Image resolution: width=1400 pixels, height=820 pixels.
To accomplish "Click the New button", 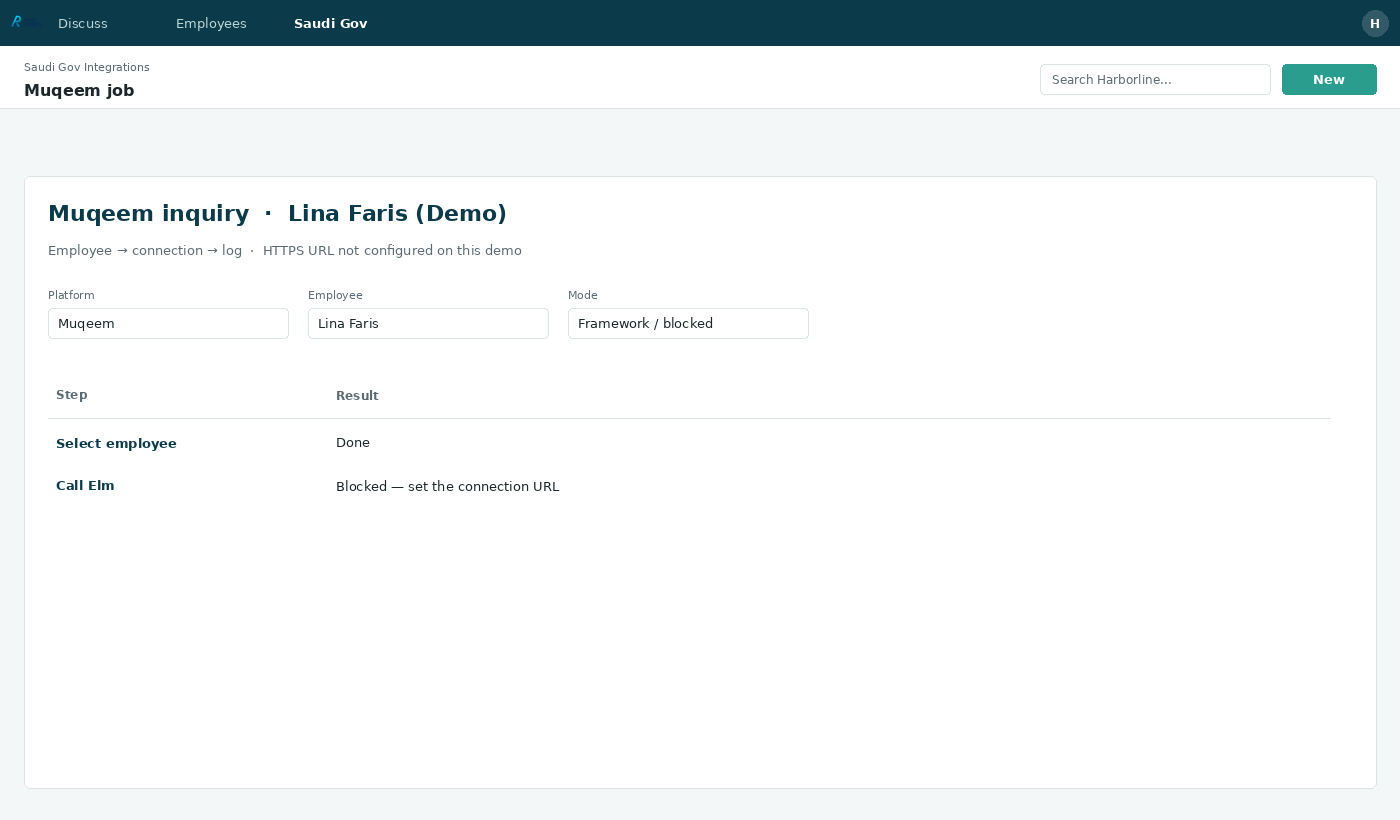I will 1329,80.
